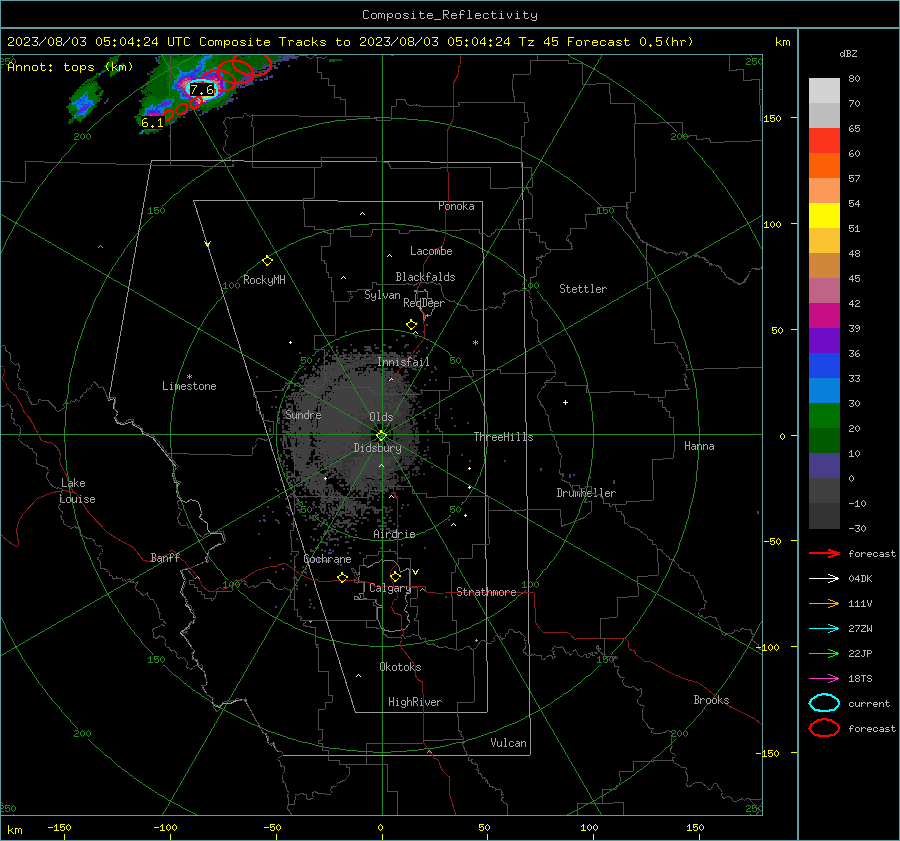Click the 'Banff' city label
This screenshot has width=900, height=841.
tap(165, 557)
